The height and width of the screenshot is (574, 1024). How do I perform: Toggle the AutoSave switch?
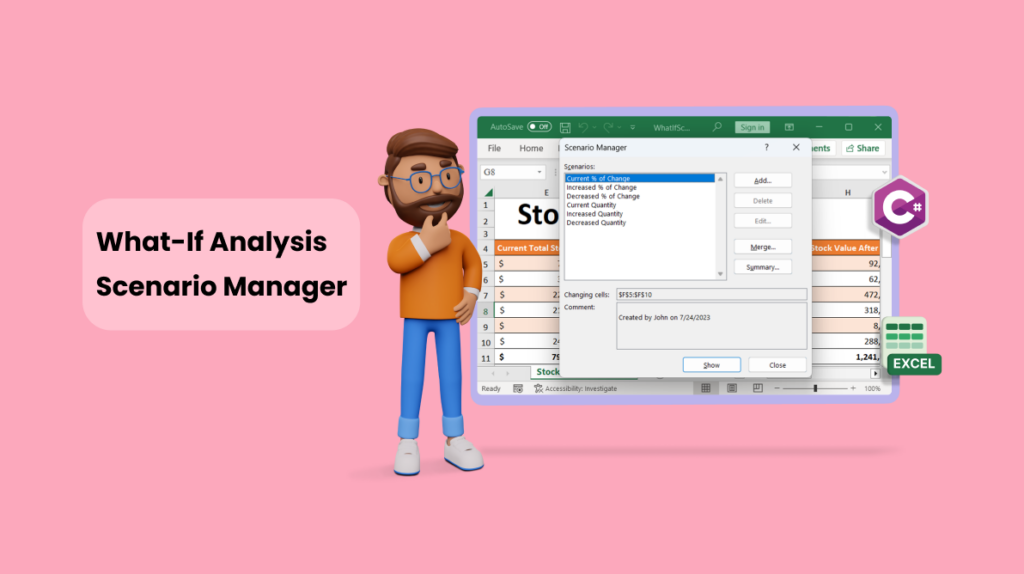(x=539, y=127)
